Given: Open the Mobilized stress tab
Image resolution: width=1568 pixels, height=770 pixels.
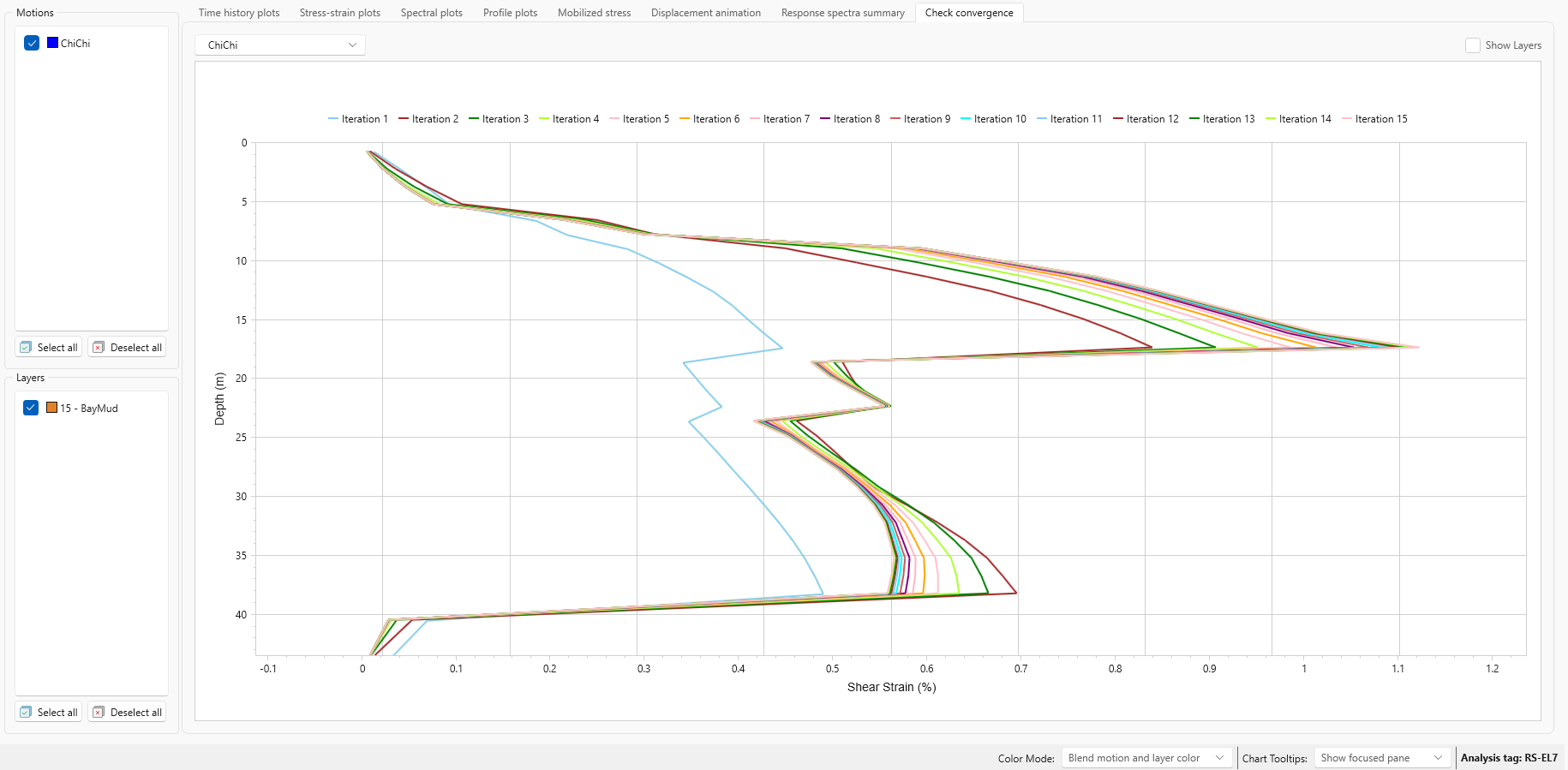Looking at the screenshot, I should [595, 13].
